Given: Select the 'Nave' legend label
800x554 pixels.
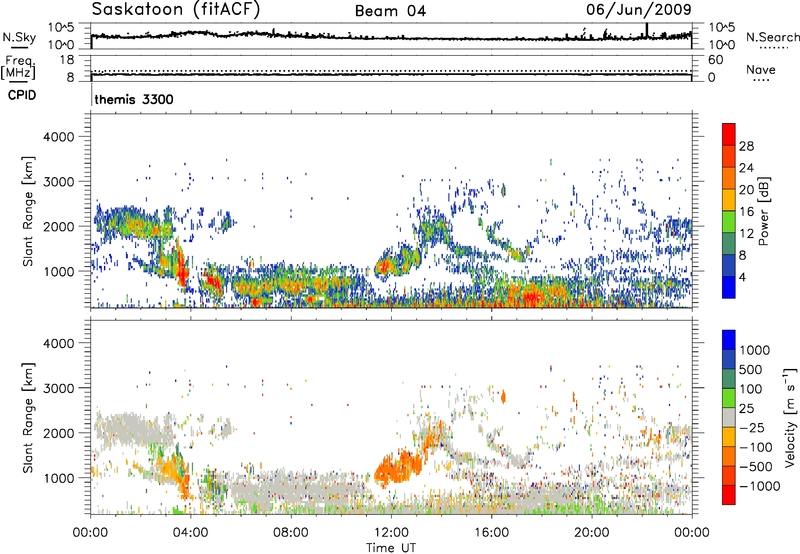Looking at the screenshot, I should (761, 69).
